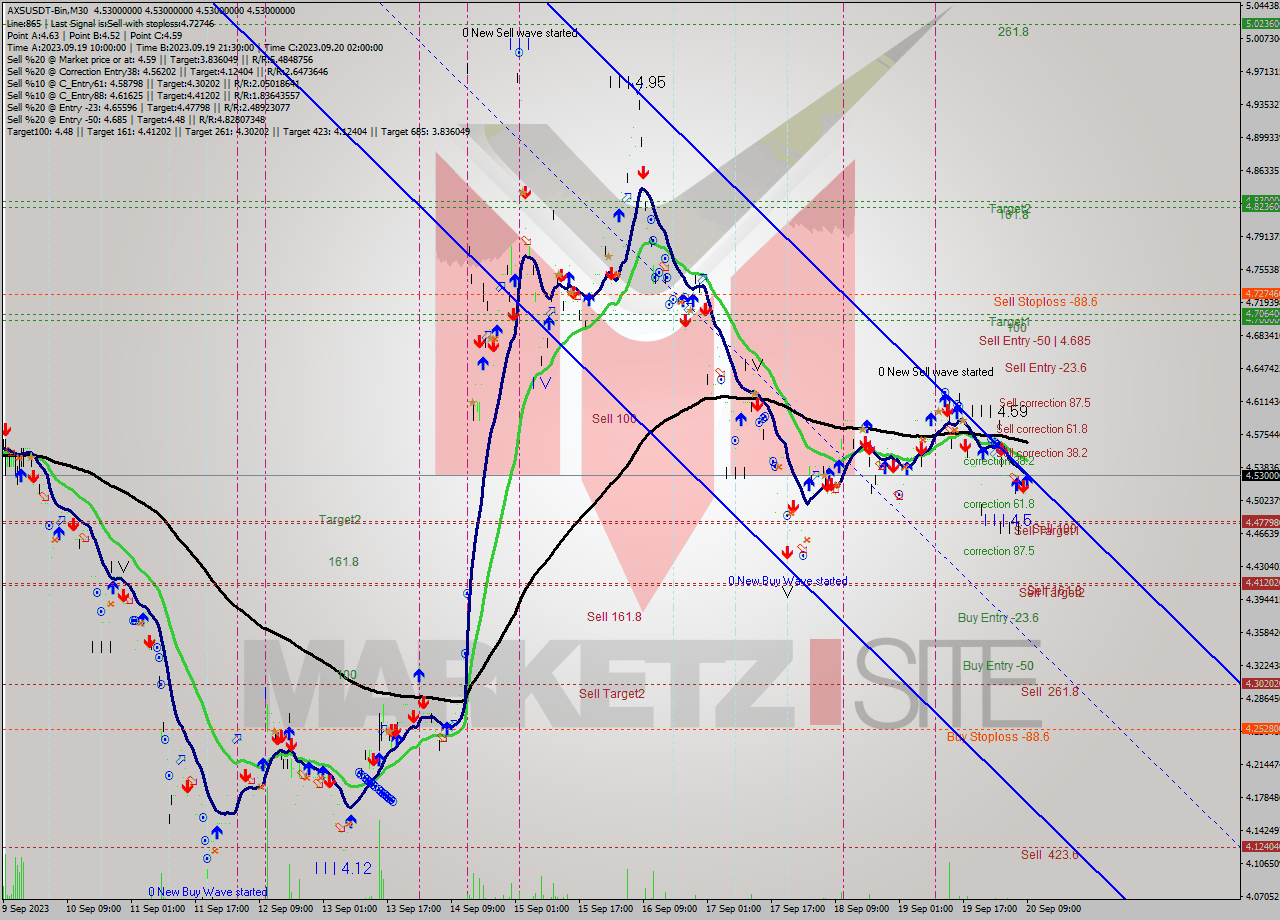Image resolution: width=1280 pixels, height=920 pixels.
Task: Click the 'Sell 261.8' level label
Action: pyautogui.click(x=1049, y=692)
